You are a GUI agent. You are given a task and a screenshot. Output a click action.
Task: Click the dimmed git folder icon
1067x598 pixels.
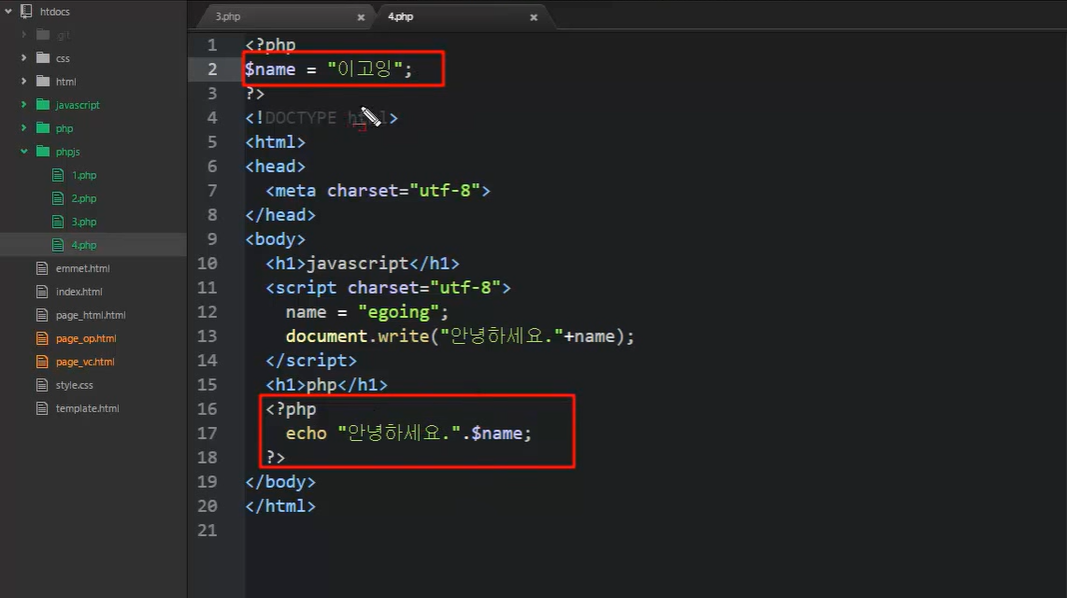[43, 35]
